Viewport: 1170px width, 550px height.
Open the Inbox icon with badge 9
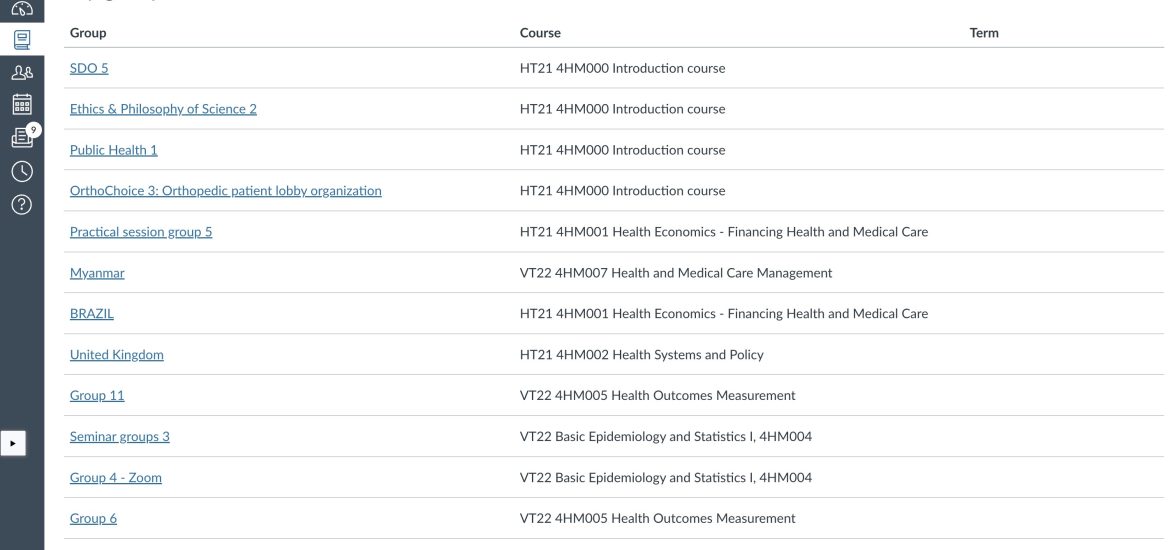24,137
